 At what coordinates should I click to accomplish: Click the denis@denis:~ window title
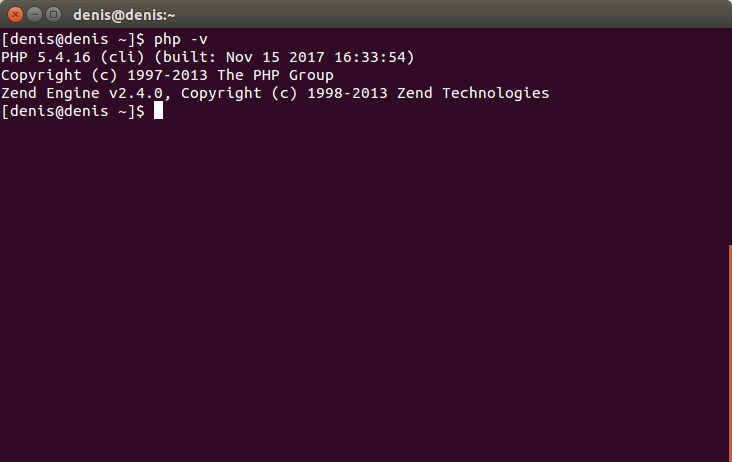(124, 15)
